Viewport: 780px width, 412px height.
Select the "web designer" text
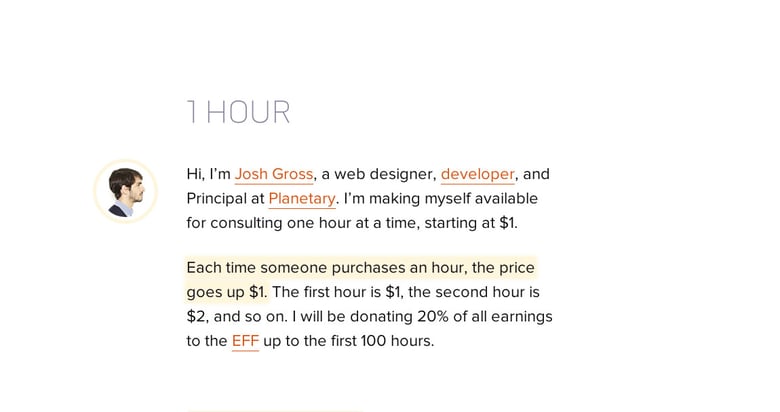click(391, 174)
